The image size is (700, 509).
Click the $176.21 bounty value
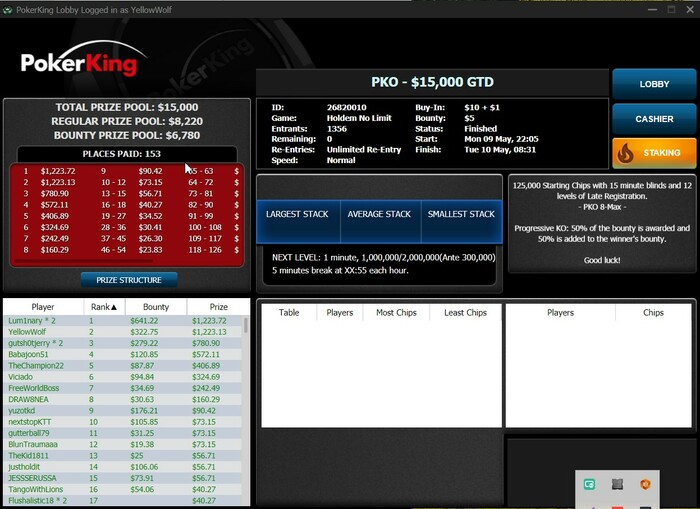[144, 410]
